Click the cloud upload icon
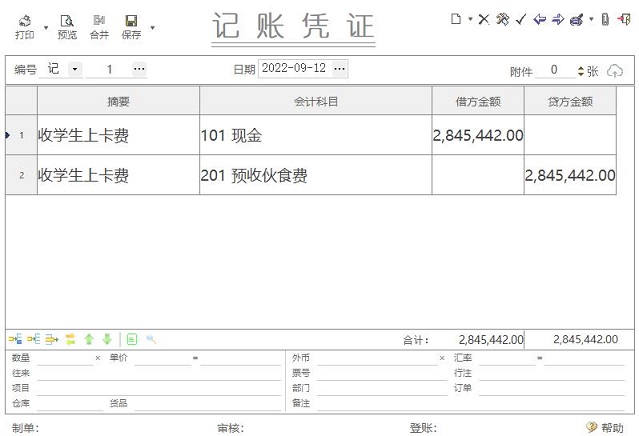Image resolution: width=639 pixels, height=436 pixels. (615, 71)
